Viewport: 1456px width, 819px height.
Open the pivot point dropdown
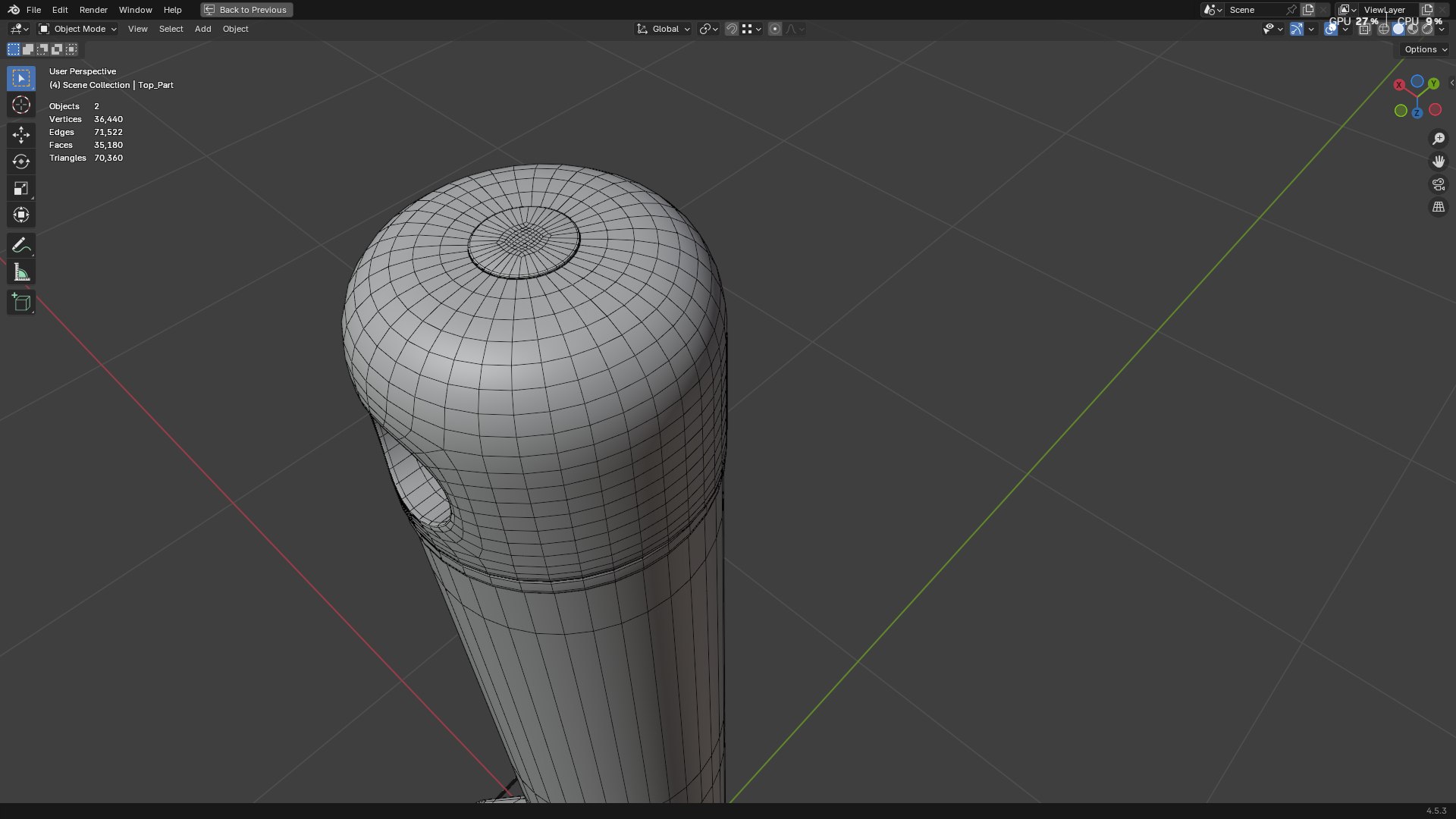point(708,29)
